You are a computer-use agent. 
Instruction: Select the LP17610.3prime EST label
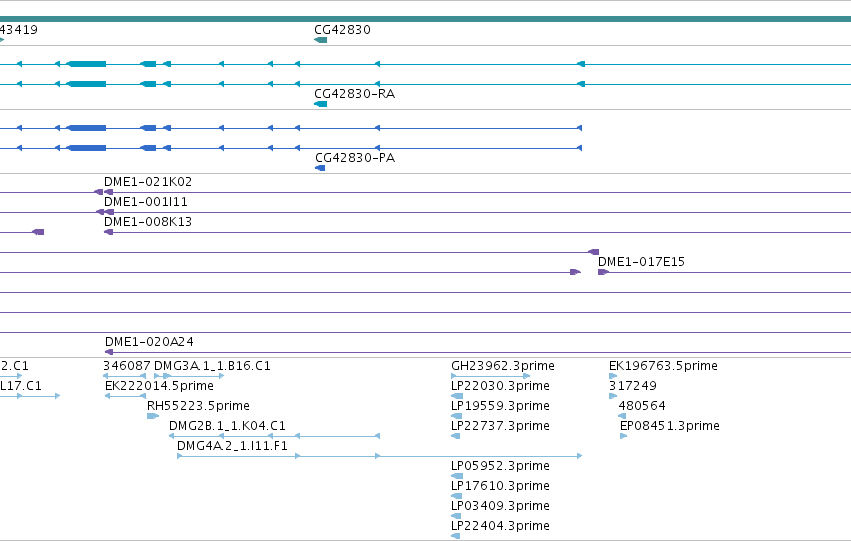tap(500, 486)
